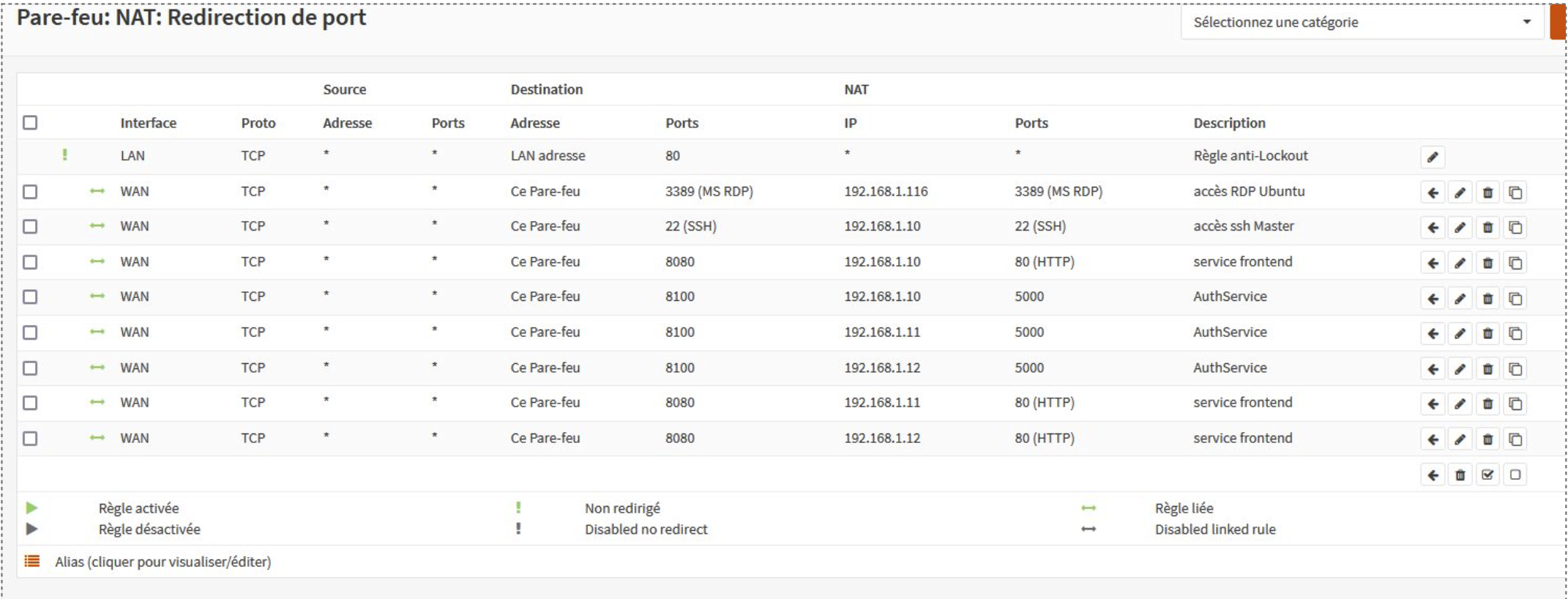Delete service frontend rule for 192.168.1.12

click(1487, 439)
